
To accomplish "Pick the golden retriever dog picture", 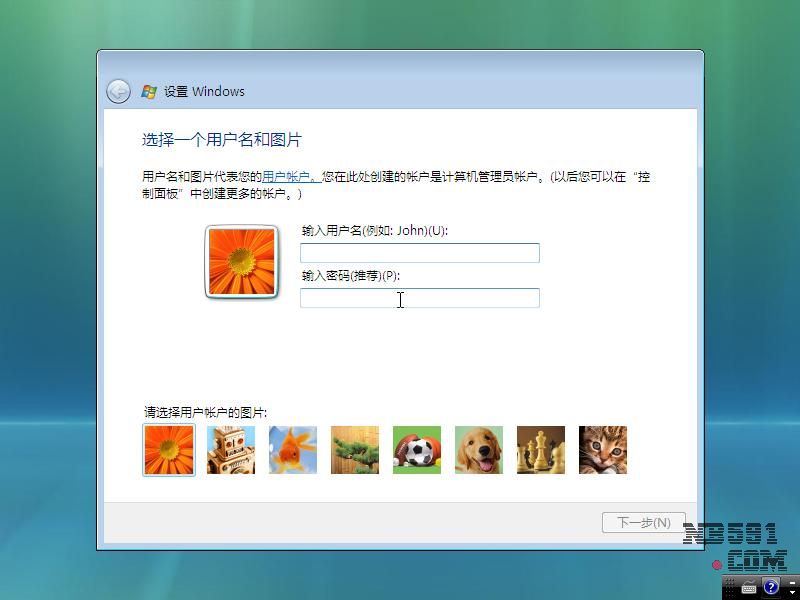I will 479,450.
